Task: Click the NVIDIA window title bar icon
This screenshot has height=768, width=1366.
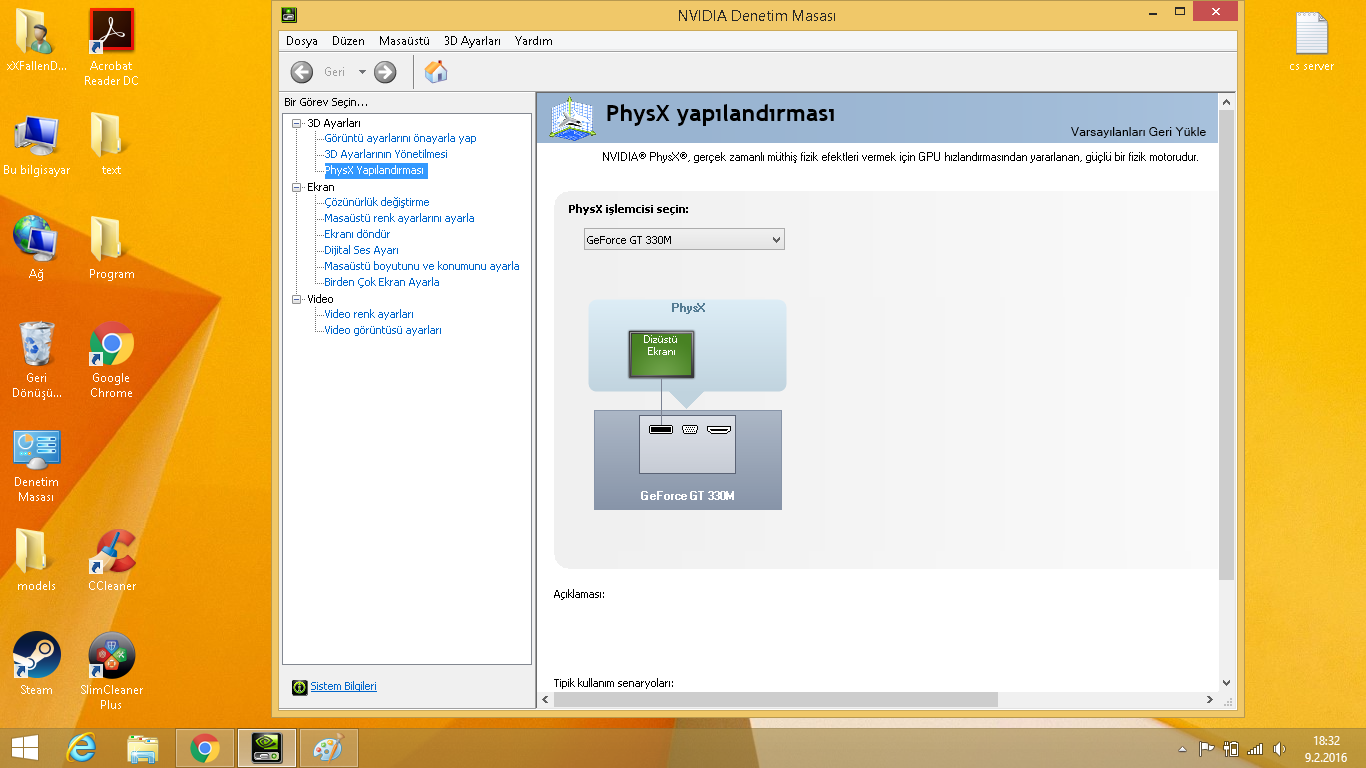Action: click(288, 15)
